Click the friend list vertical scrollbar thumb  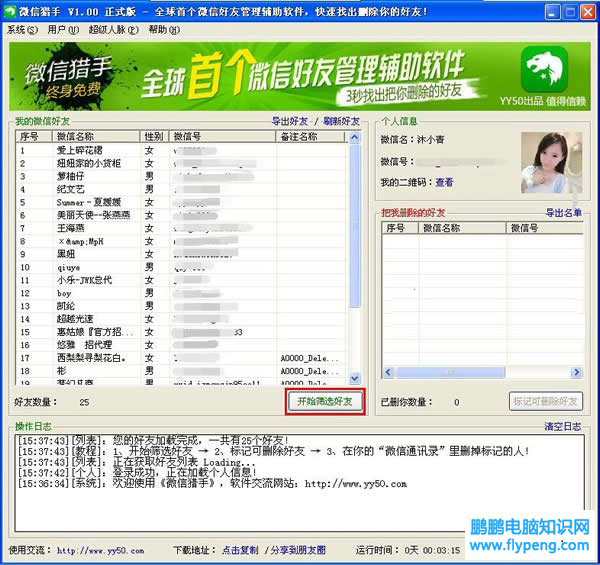tap(355, 225)
